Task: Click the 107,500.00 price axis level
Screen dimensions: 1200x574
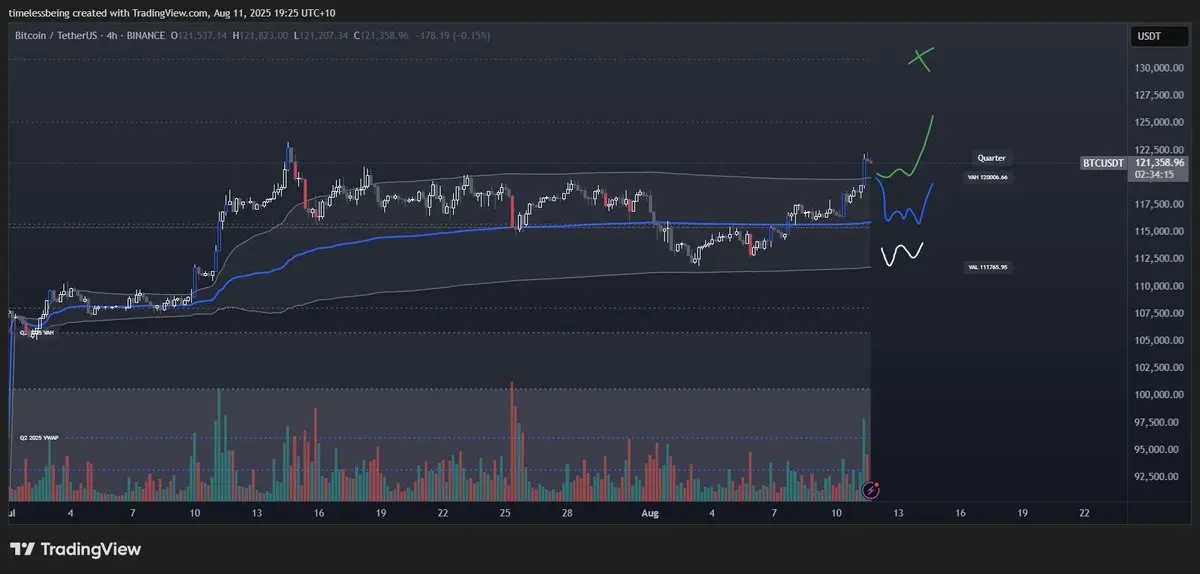Action: click(x=1159, y=313)
